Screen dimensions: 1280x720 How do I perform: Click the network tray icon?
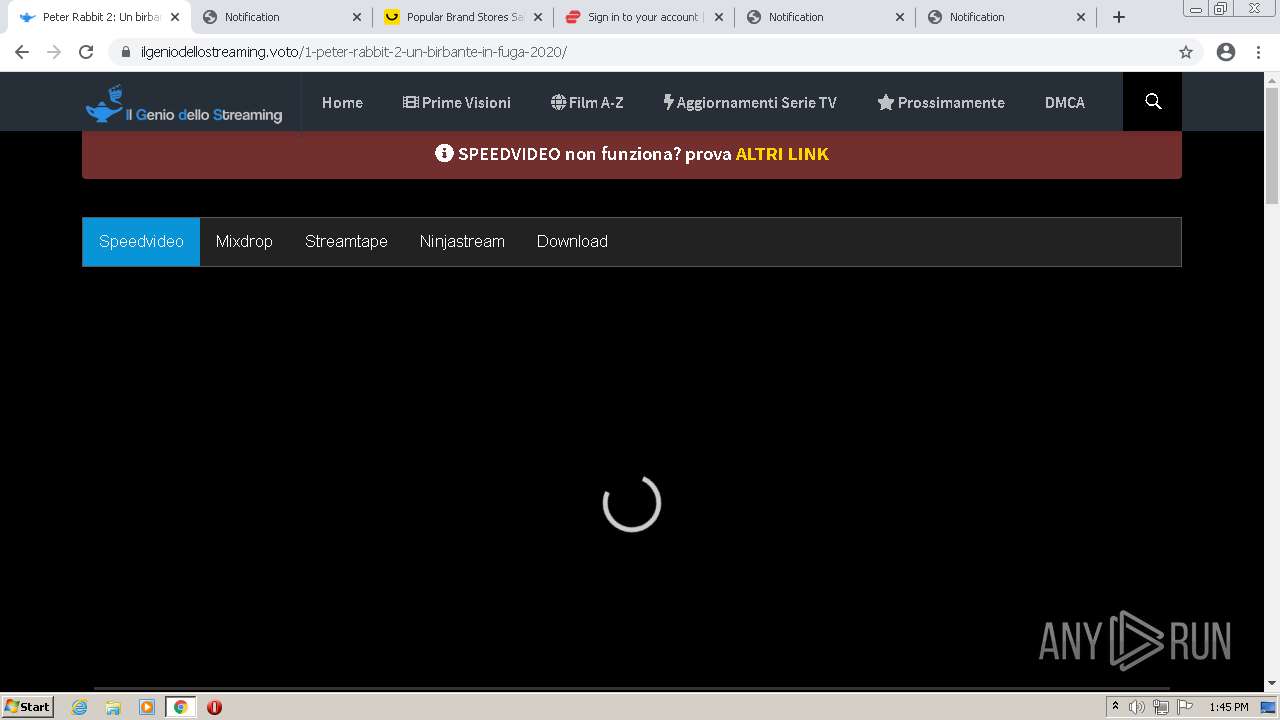[x=1160, y=707]
